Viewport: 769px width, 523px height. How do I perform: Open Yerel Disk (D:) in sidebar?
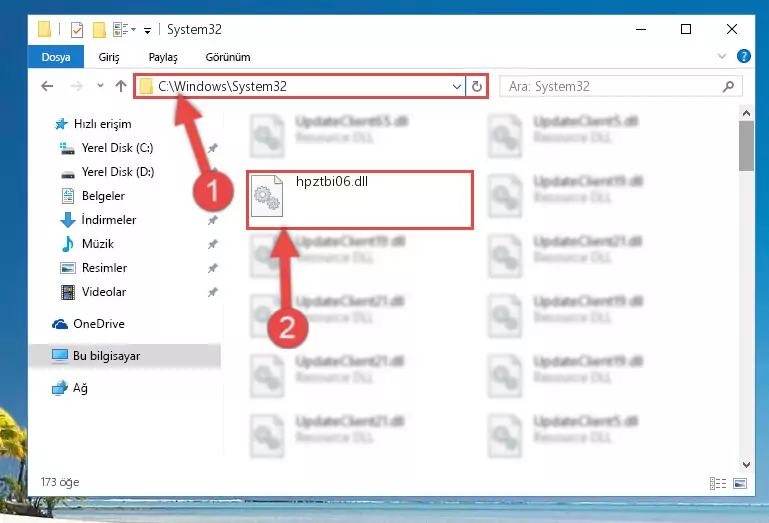tap(117, 172)
